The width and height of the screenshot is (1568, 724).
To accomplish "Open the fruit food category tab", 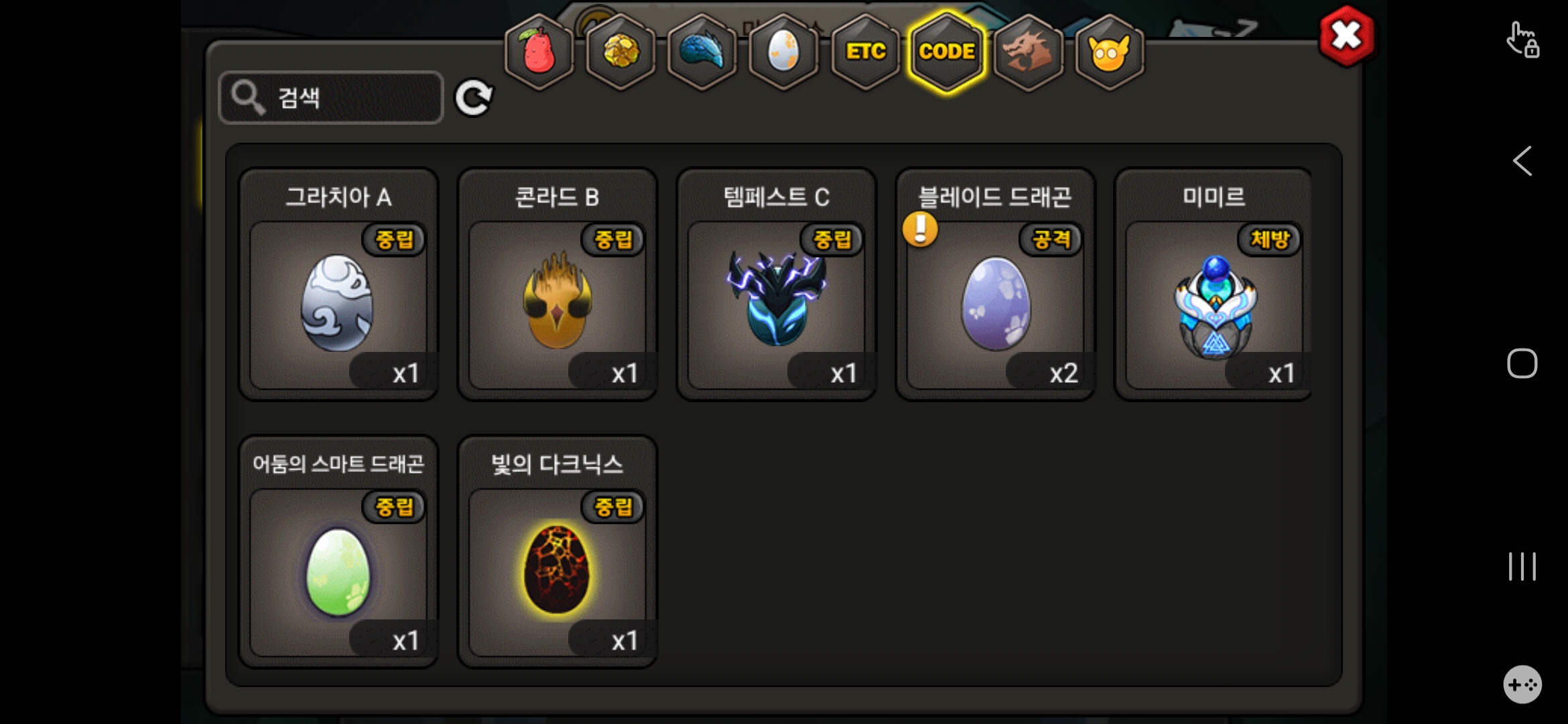I will [539, 52].
